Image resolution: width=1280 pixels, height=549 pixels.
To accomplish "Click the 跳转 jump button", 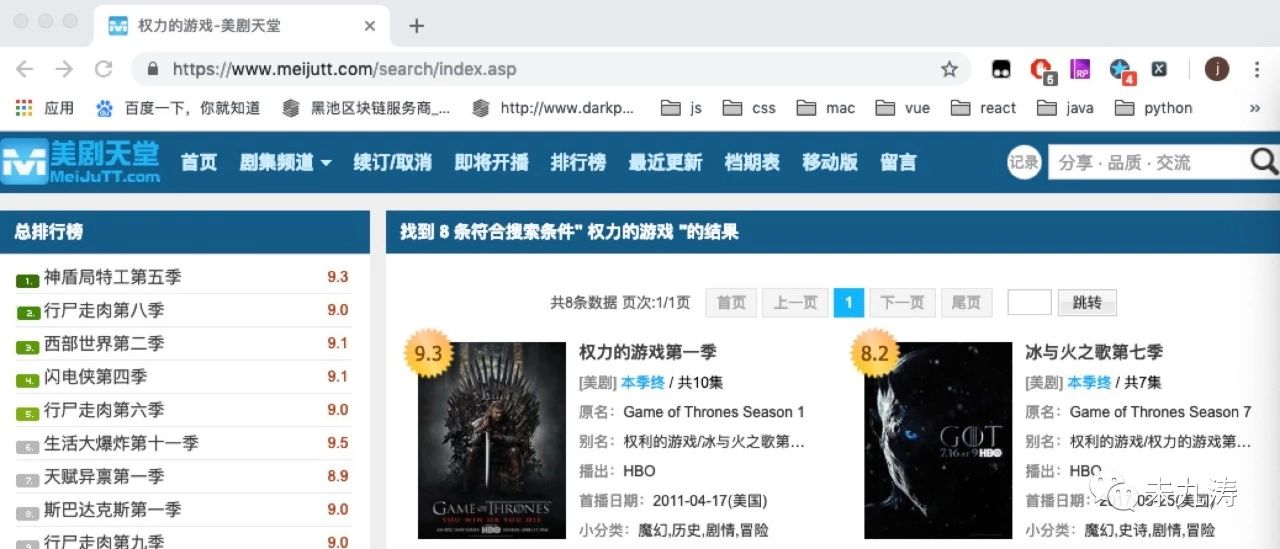I will [1087, 302].
